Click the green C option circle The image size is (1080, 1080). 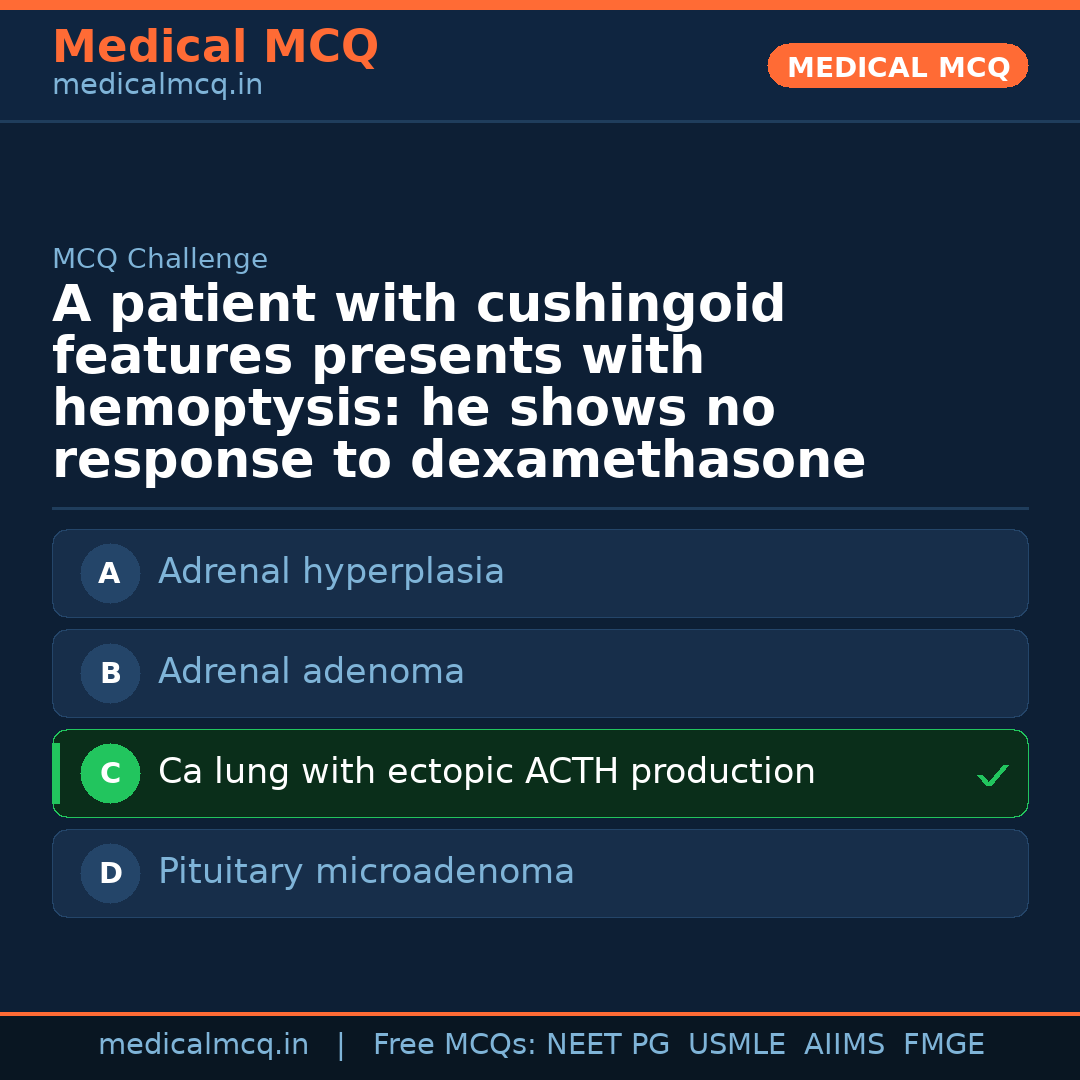110,773
